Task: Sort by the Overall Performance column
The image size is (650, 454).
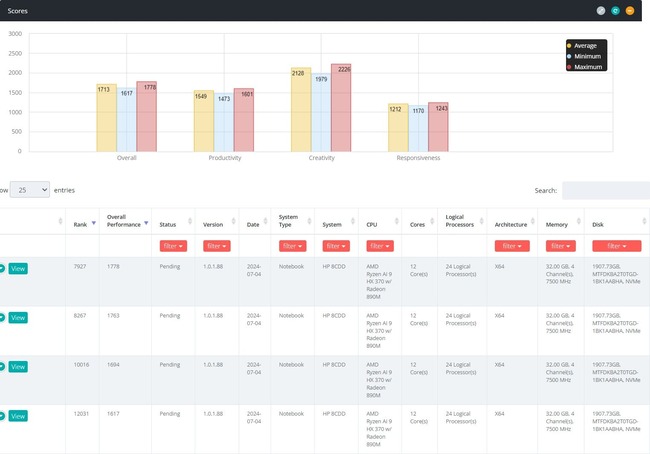Action: click(x=146, y=223)
